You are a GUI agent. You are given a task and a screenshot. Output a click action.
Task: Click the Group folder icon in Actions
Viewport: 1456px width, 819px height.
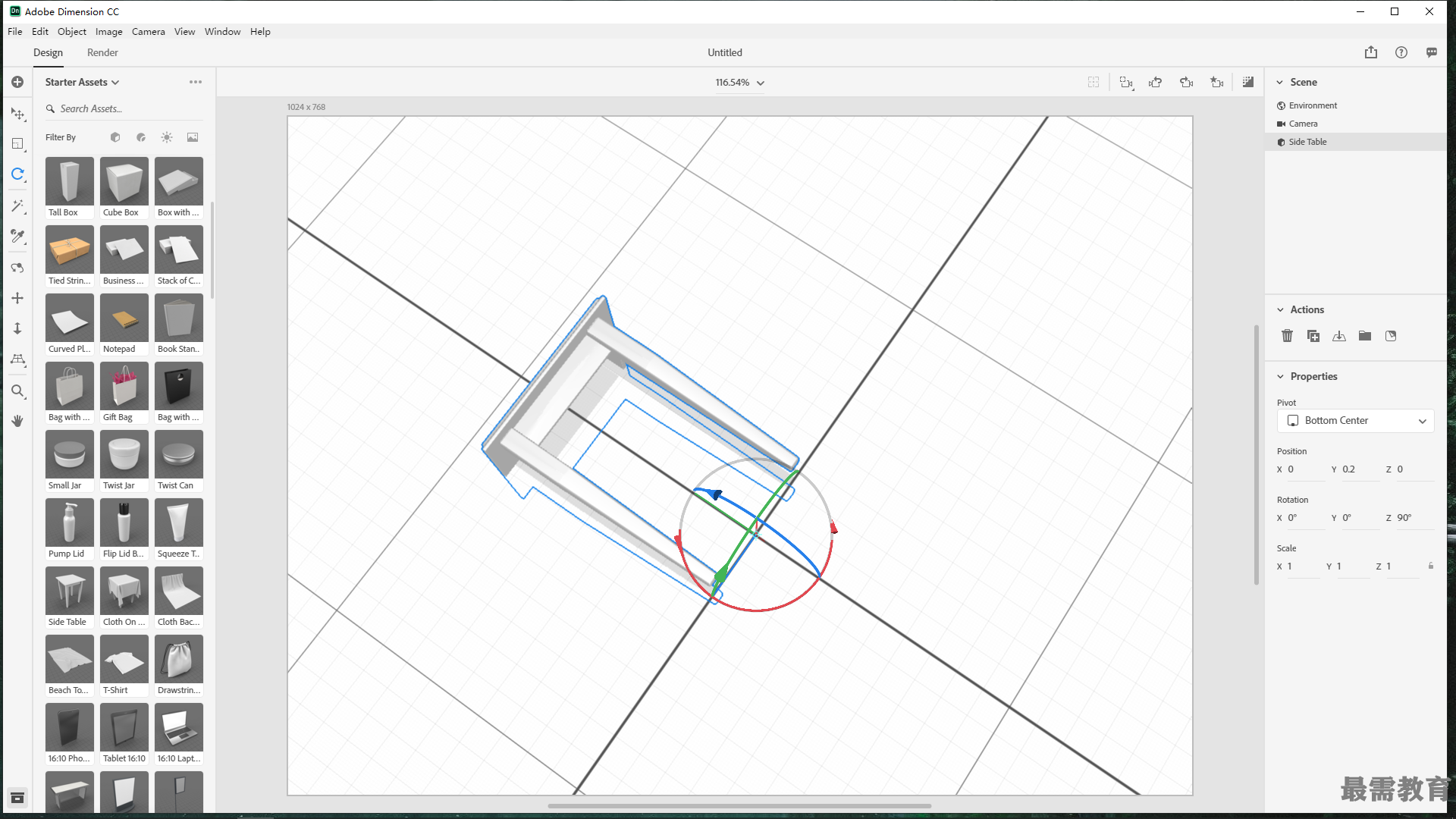(x=1365, y=336)
